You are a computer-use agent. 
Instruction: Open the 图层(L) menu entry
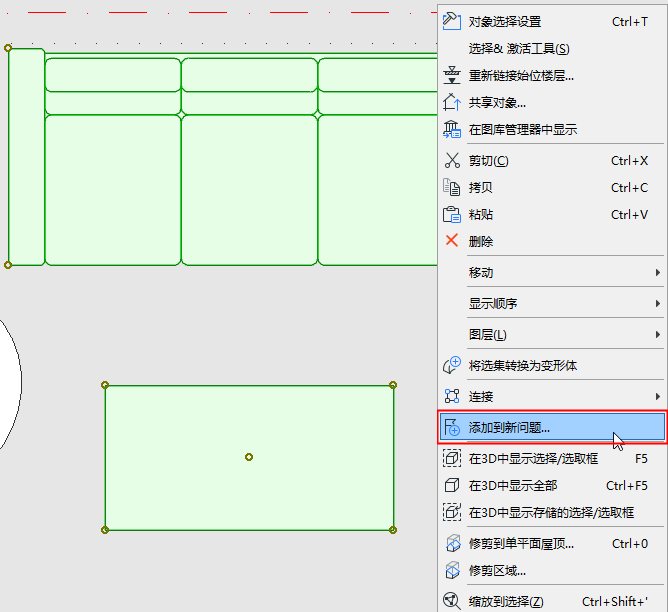pos(552,334)
